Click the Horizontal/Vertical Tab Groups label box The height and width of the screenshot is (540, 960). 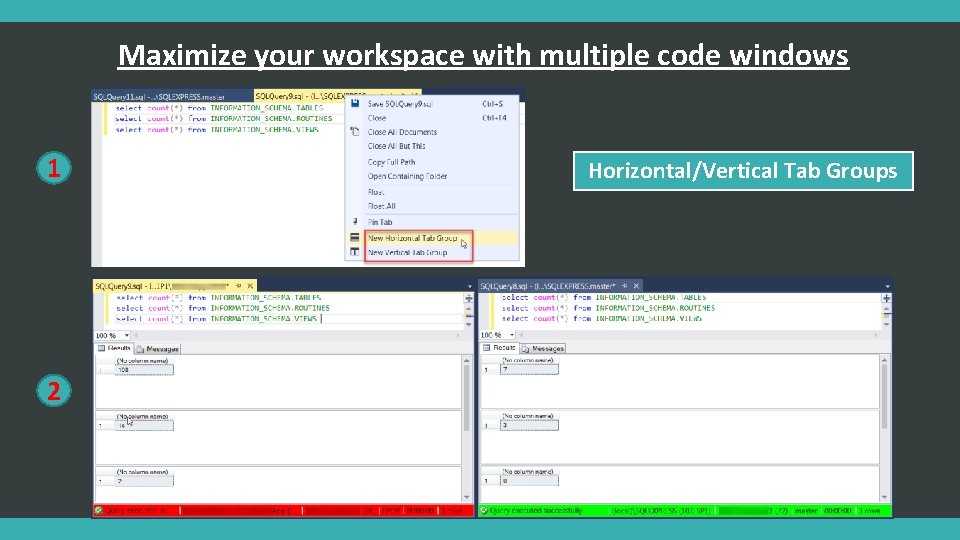click(743, 171)
